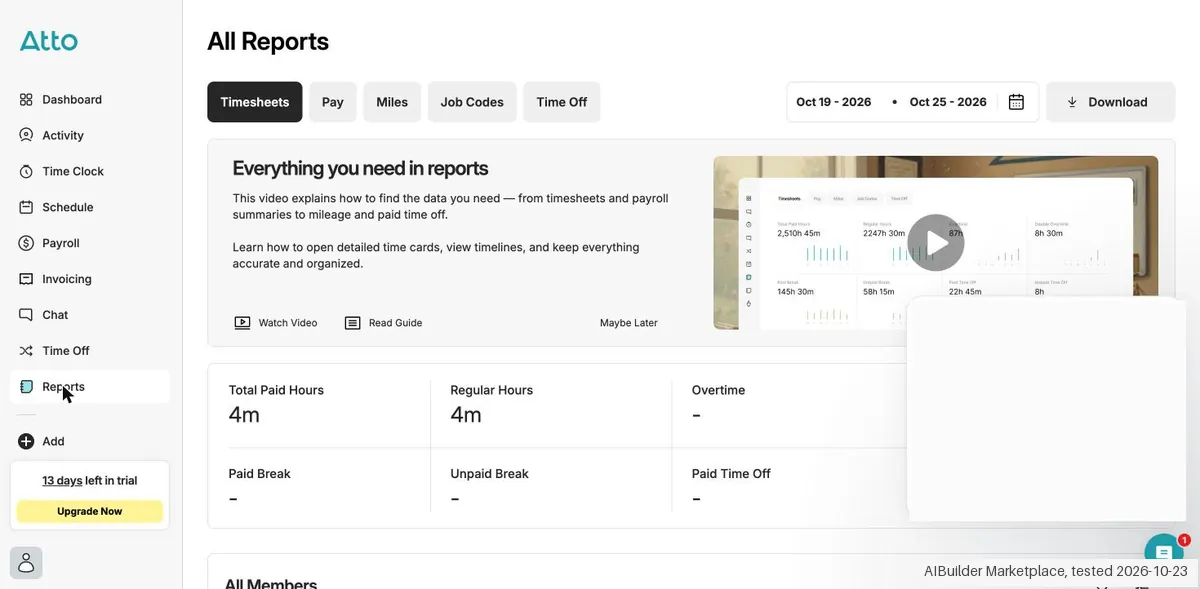
Task: Open the Dashboard sidebar icon
Action: pyautogui.click(x=26, y=100)
